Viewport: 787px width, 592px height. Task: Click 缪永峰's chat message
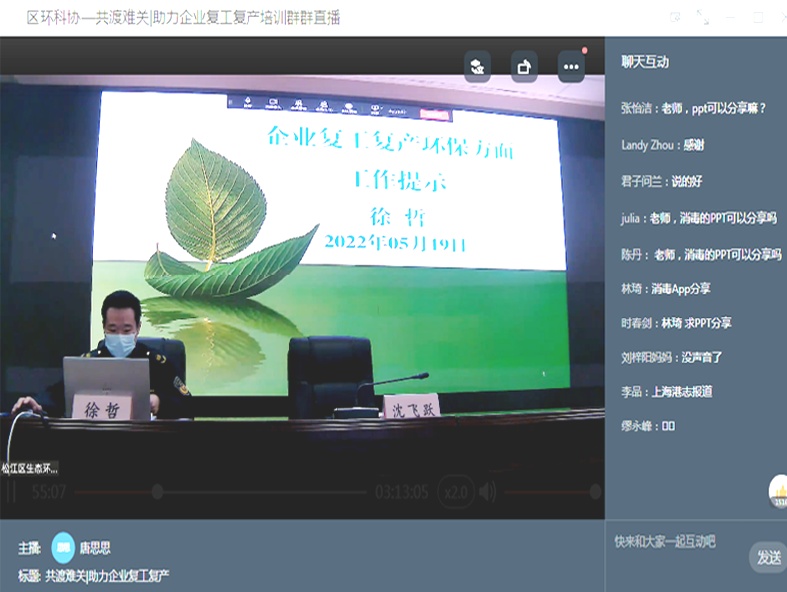pyautogui.click(x=648, y=426)
